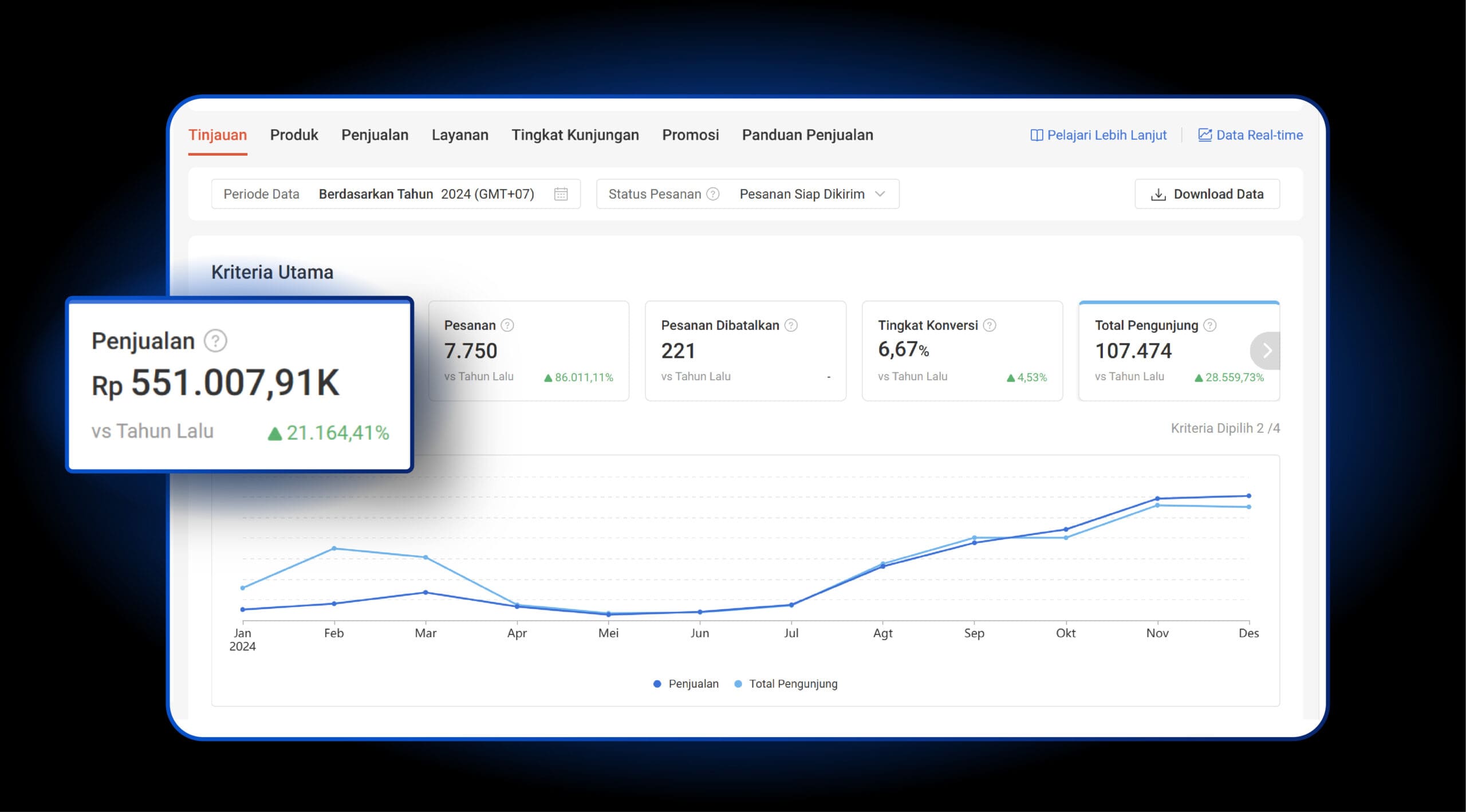The image size is (1466, 812).
Task: Switch to the Produk tab
Action: 294,135
